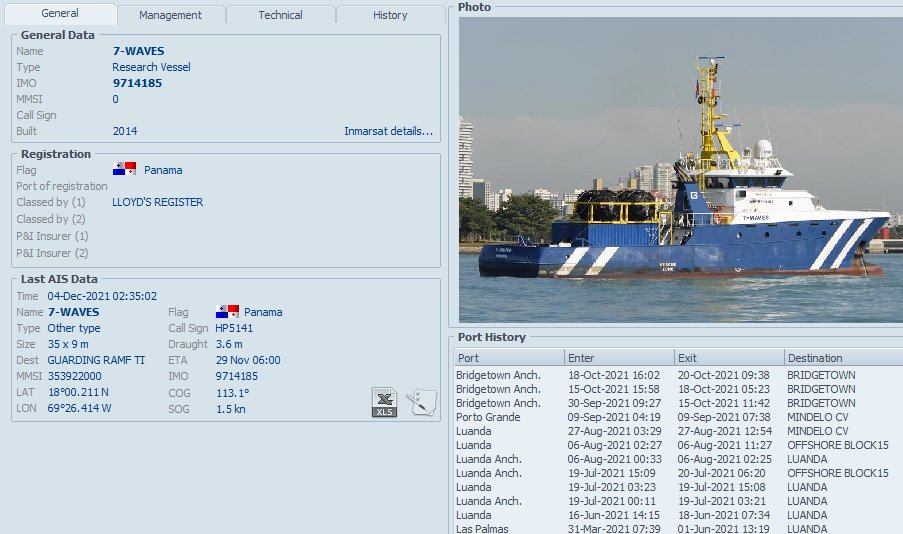This screenshot has width=903, height=534.
Task: Sort Port History by Destination column
Action: (x=844, y=358)
